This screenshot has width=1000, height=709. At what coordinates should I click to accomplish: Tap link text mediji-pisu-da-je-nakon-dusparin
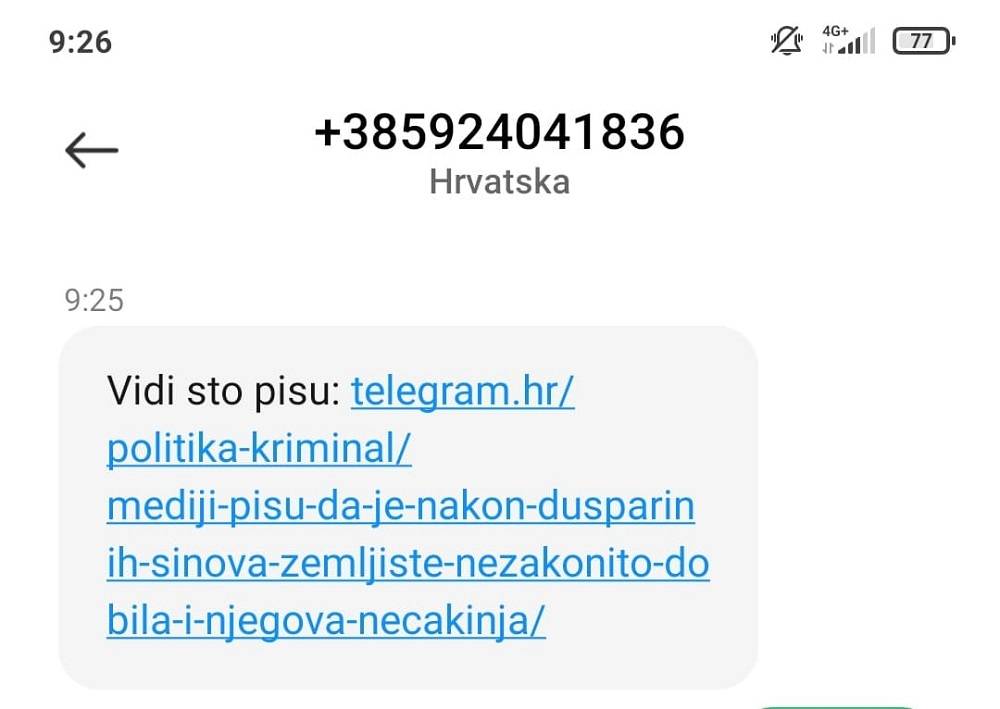click(x=401, y=506)
